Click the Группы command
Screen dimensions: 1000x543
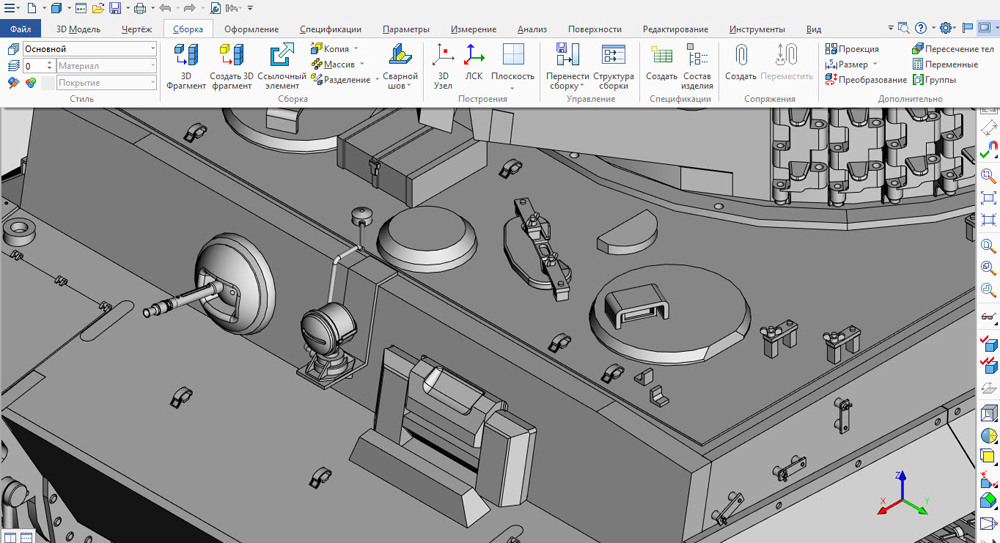click(934, 80)
